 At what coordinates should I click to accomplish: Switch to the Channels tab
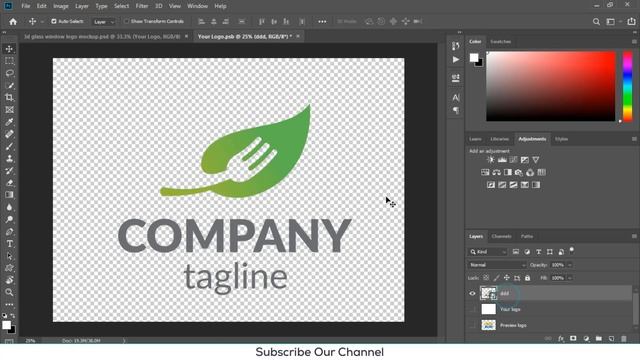click(502, 236)
